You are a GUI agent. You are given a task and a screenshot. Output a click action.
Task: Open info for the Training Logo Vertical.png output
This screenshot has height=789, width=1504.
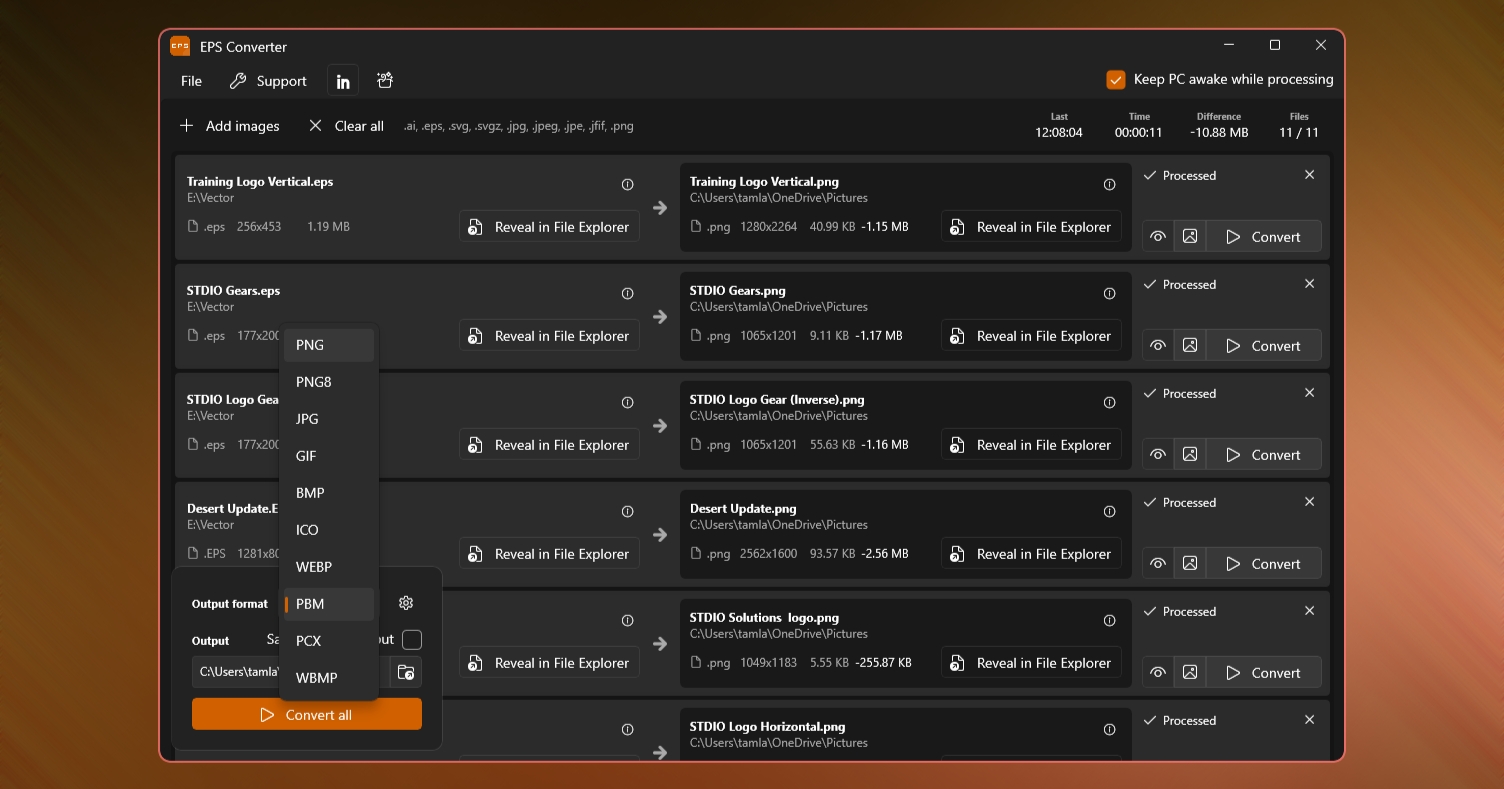coord(1109,184)
